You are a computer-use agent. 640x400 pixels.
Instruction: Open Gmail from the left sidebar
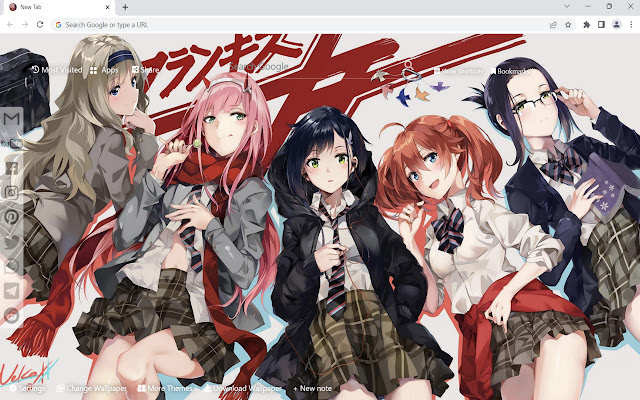pos(11,118)
